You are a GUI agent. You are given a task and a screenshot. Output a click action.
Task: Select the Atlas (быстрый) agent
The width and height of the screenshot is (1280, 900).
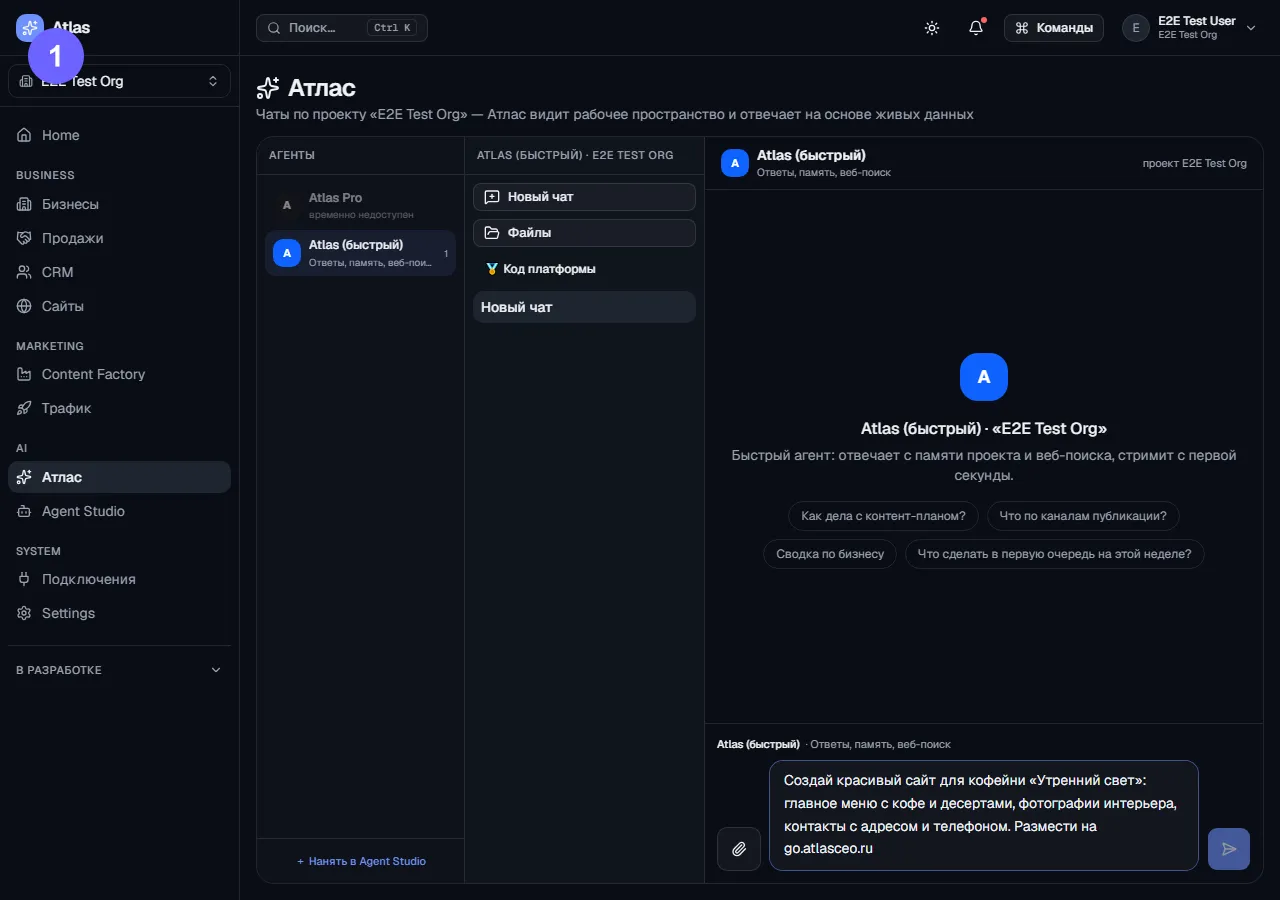pos(360,253)
